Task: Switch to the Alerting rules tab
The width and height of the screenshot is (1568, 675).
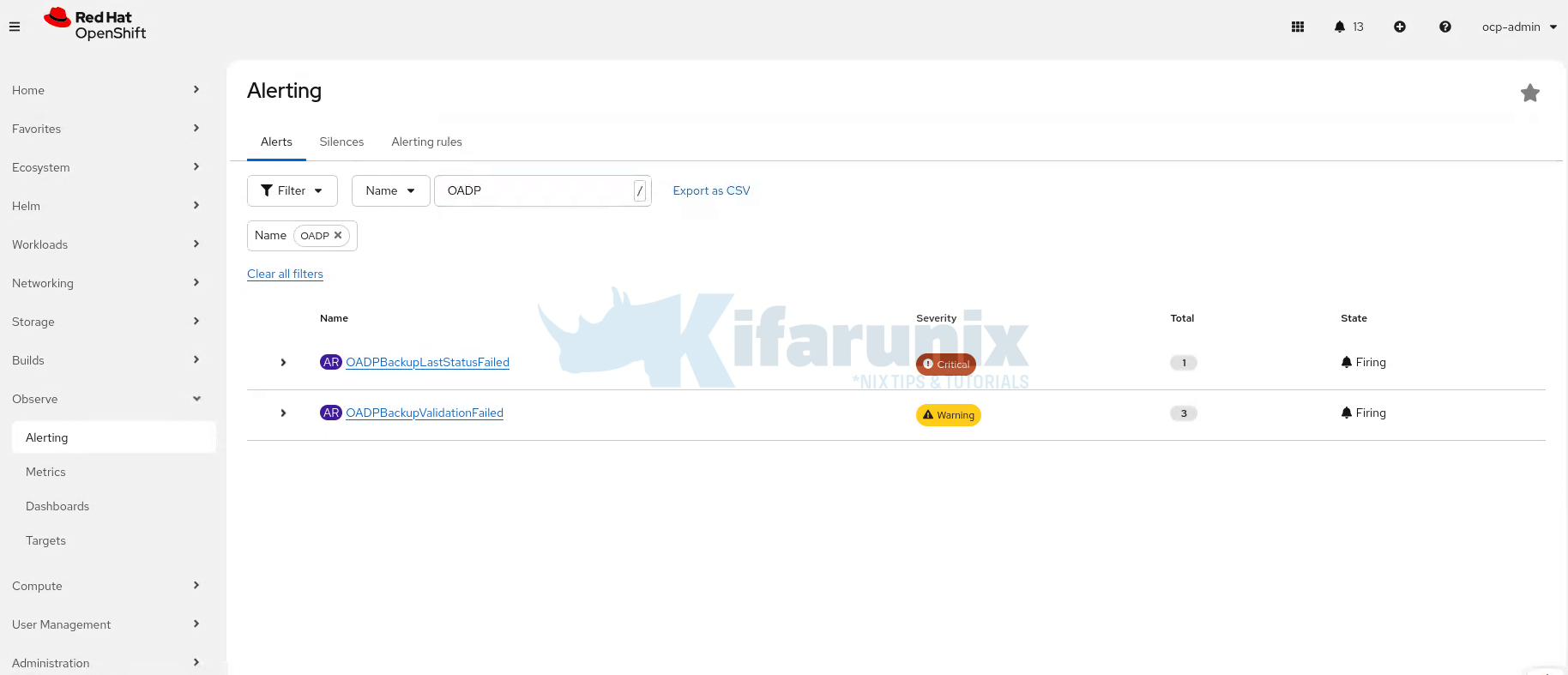Action: point(426,142)
